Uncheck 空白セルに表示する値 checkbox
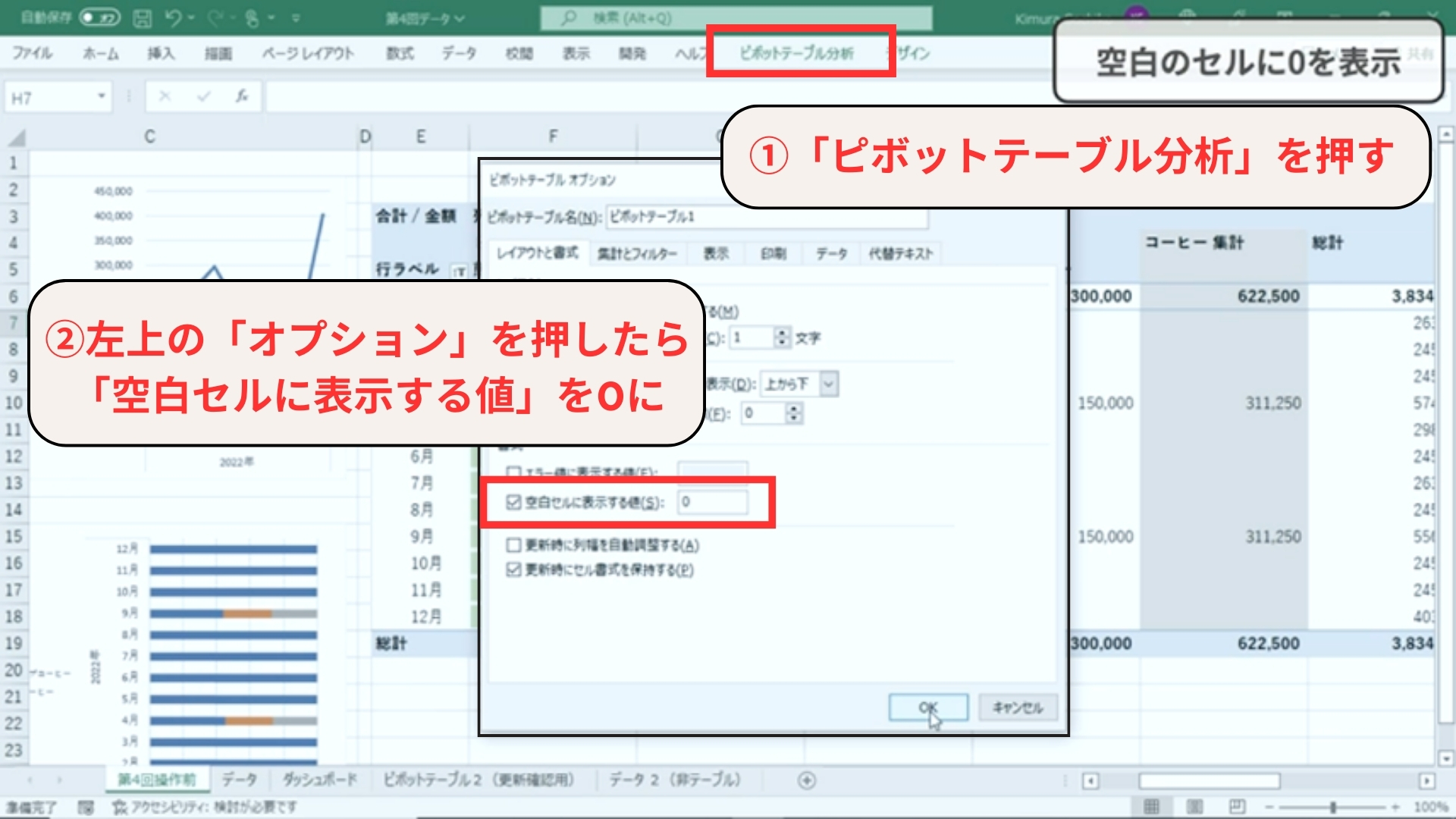This screenshot has width=1456, height=819. (x=513, y=502)
